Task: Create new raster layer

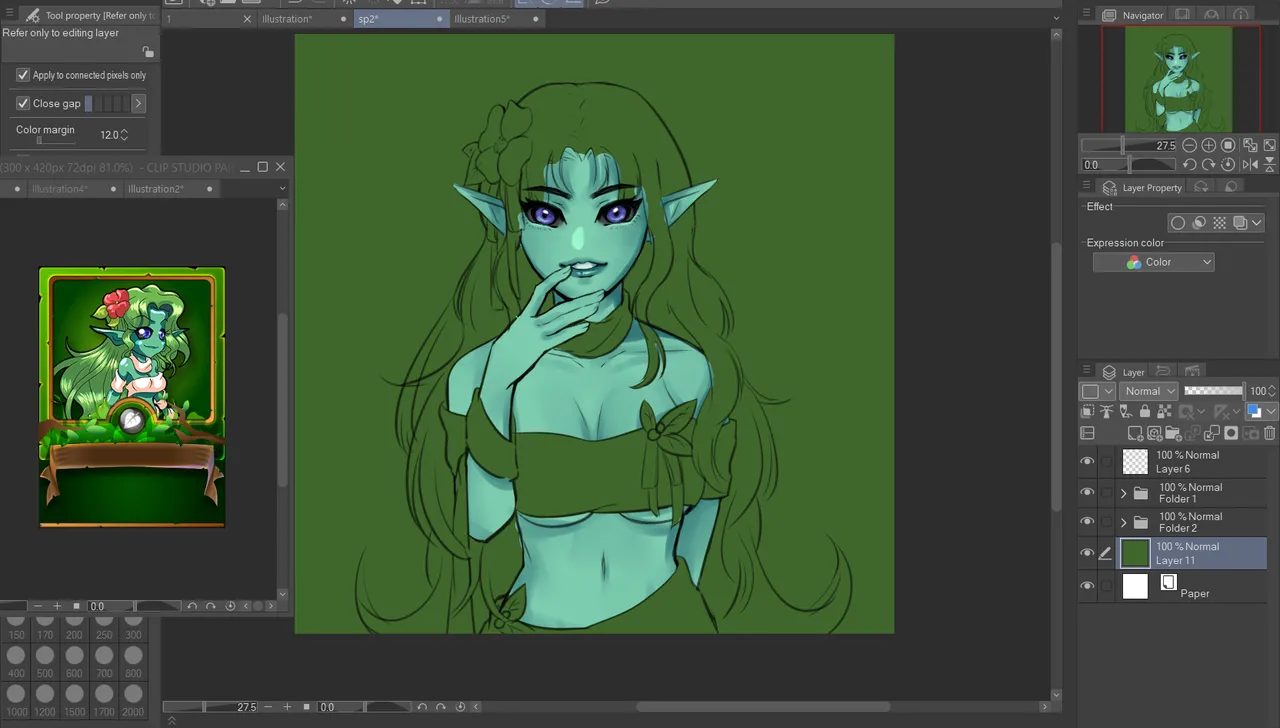Action: pyautogui.click(x=1135, y=433)
